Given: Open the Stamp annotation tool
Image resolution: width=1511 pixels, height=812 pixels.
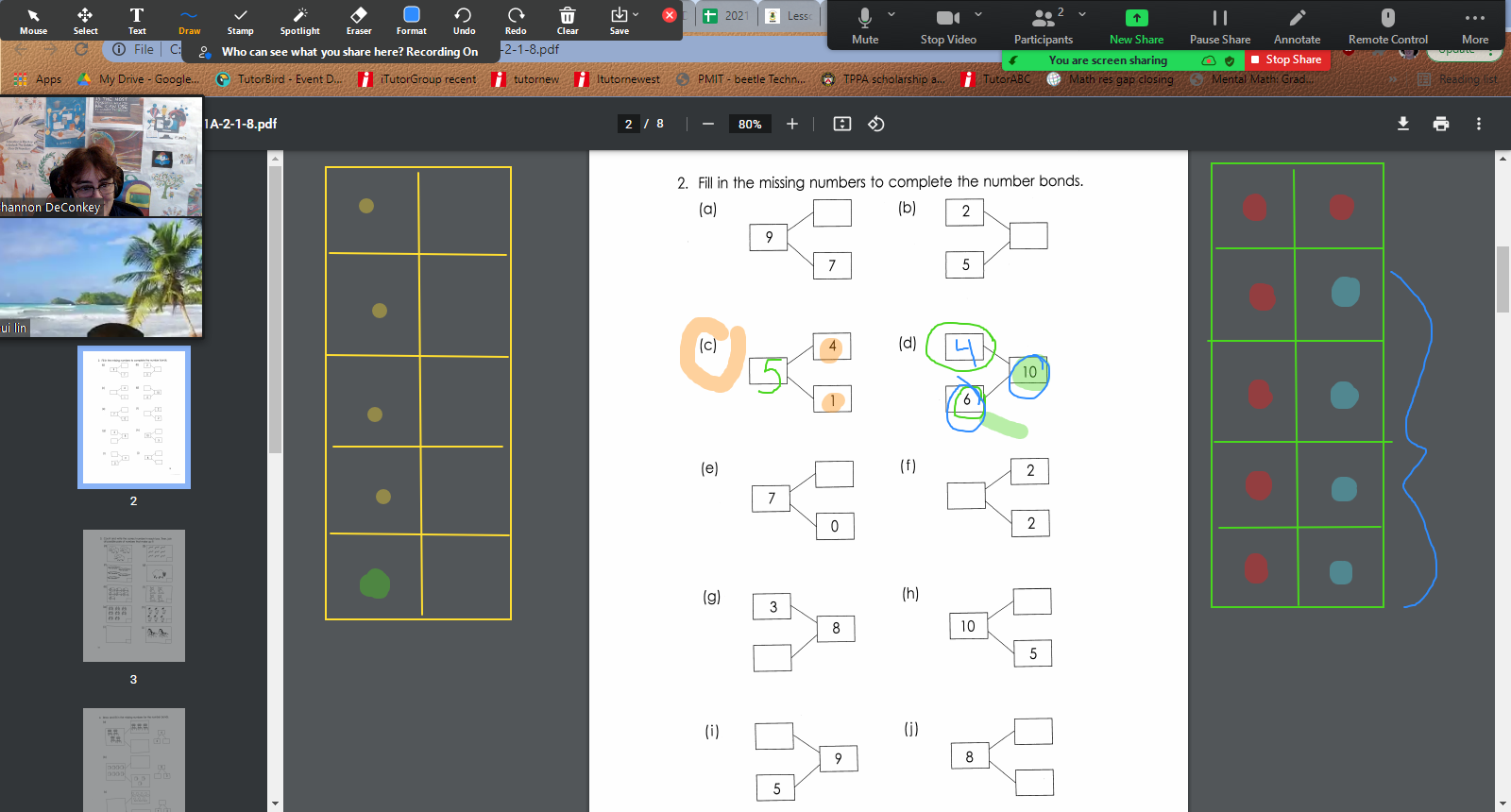Looking at the screenshot, I should tap(241, 21).
